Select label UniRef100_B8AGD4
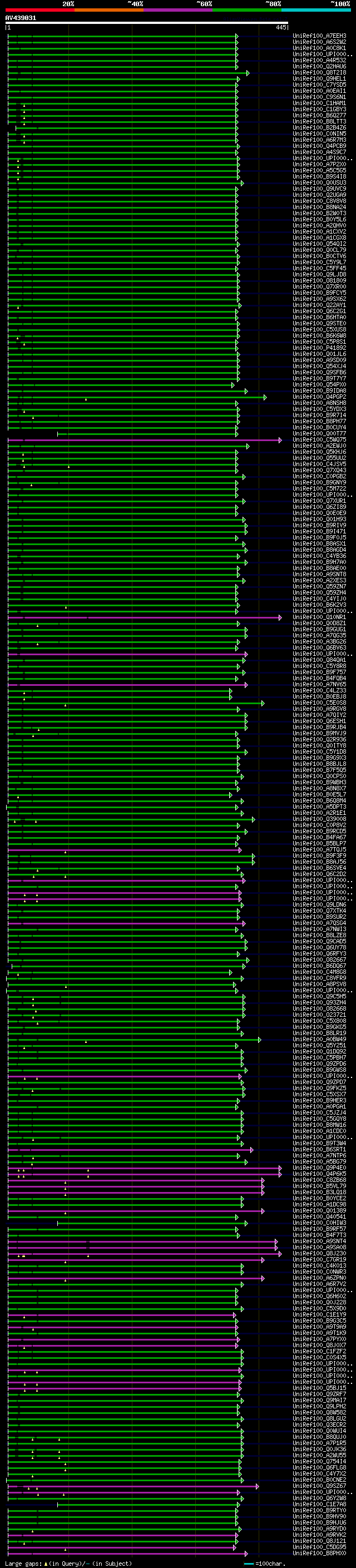 point(319,550)
